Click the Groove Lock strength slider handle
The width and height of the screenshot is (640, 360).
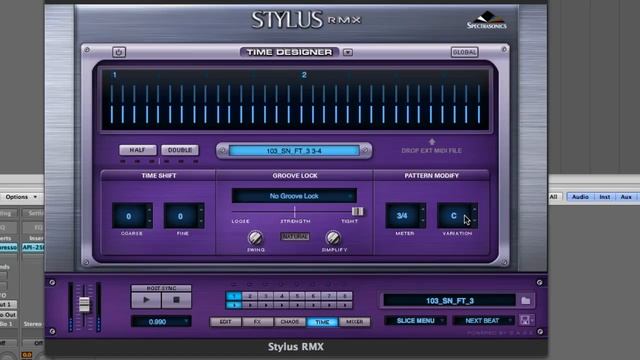357,211
